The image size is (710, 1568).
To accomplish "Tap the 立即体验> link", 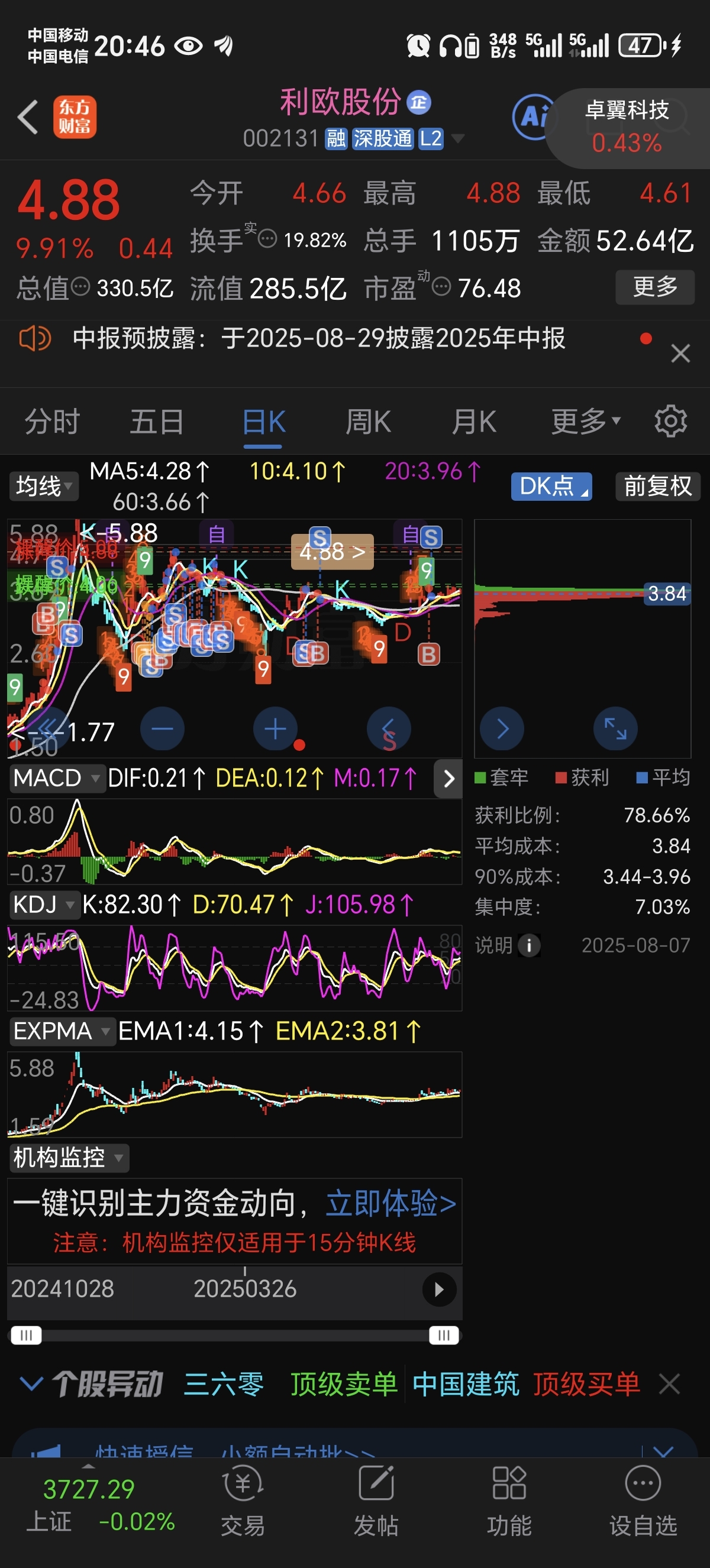I will (x=391, y=1203).
